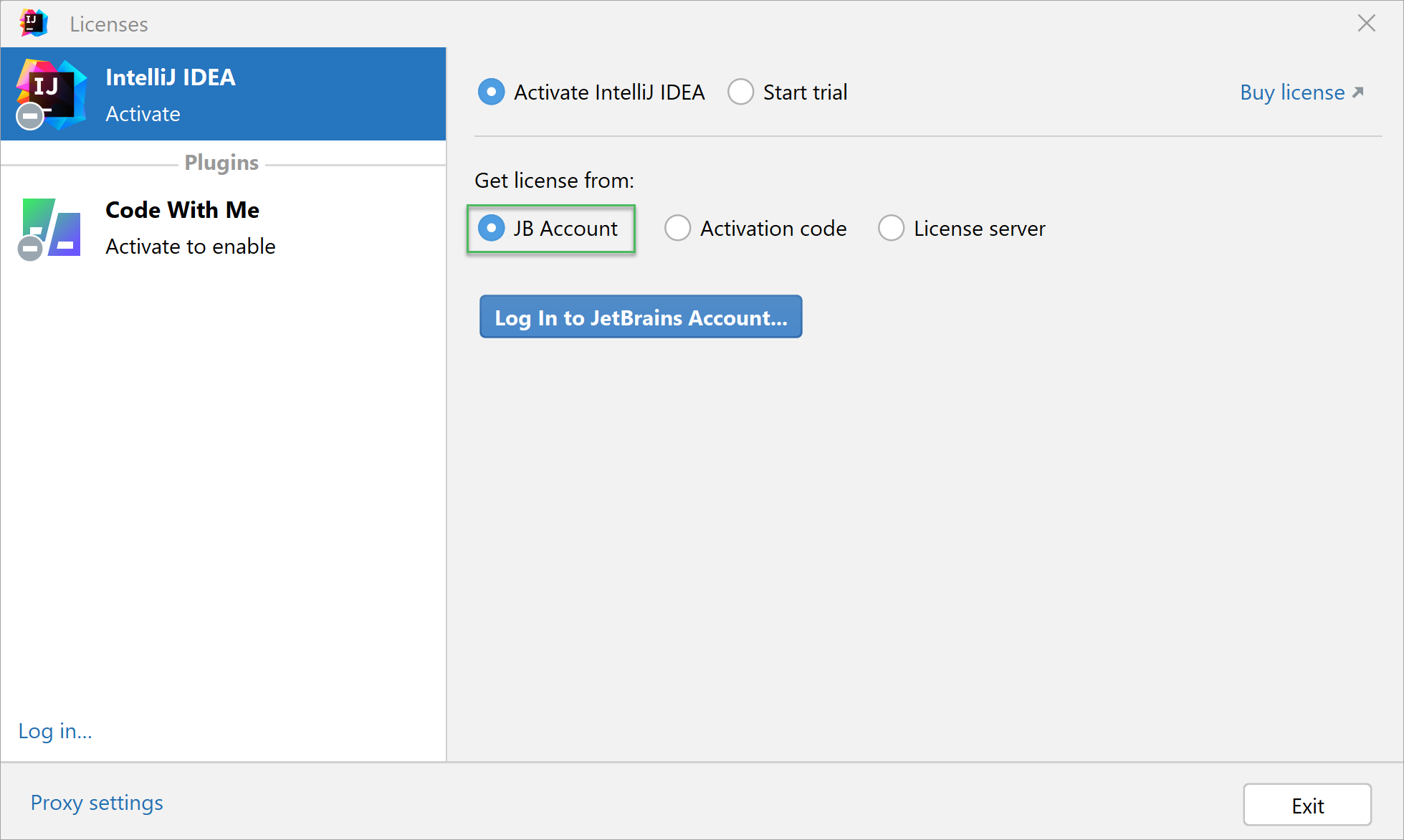Image resolution: width=1404 pixels, height=840 pixels.
Task: Select the JB Account radio button
Action: coord(492,228)
